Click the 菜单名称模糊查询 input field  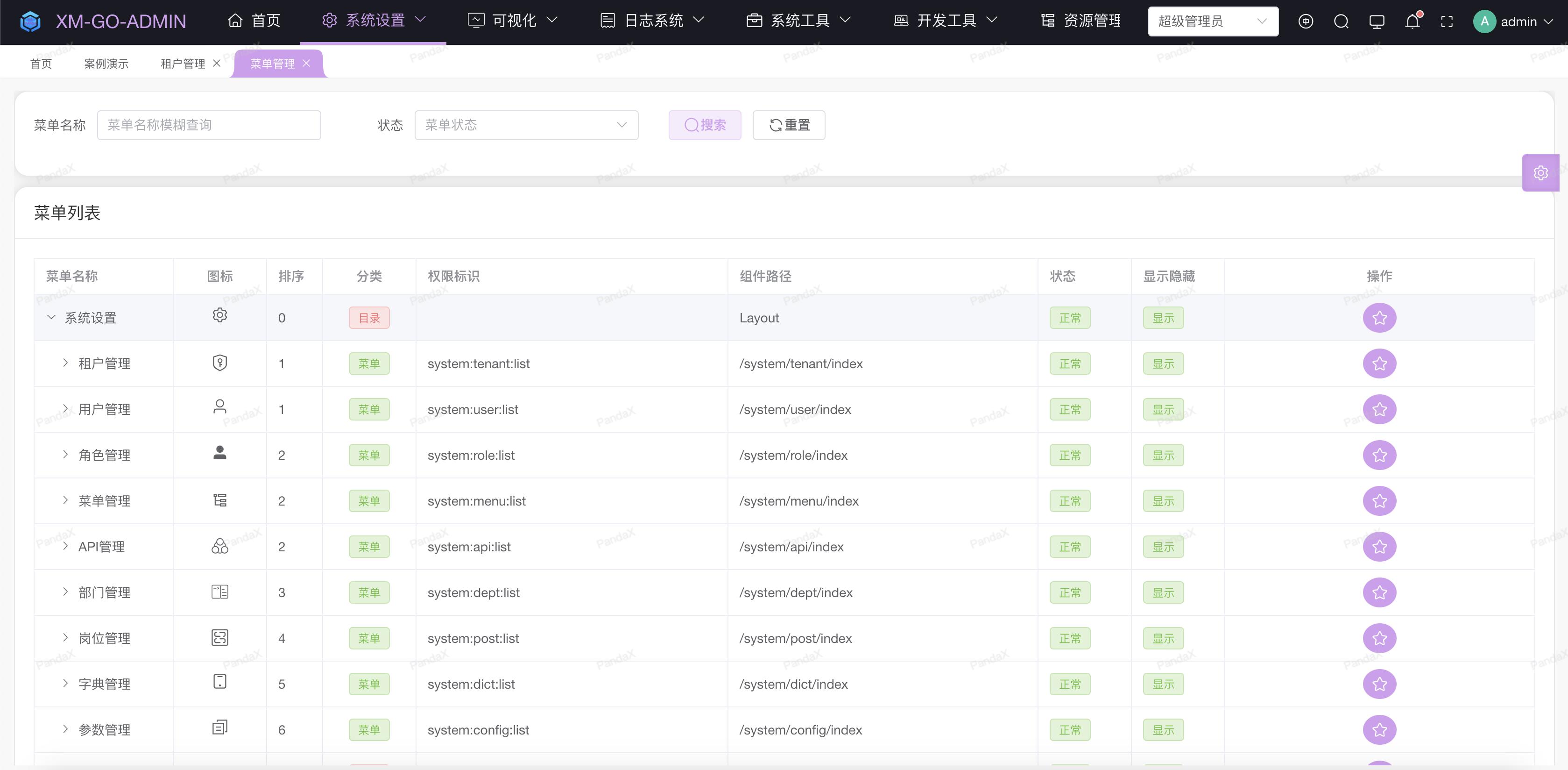(209, 125)
